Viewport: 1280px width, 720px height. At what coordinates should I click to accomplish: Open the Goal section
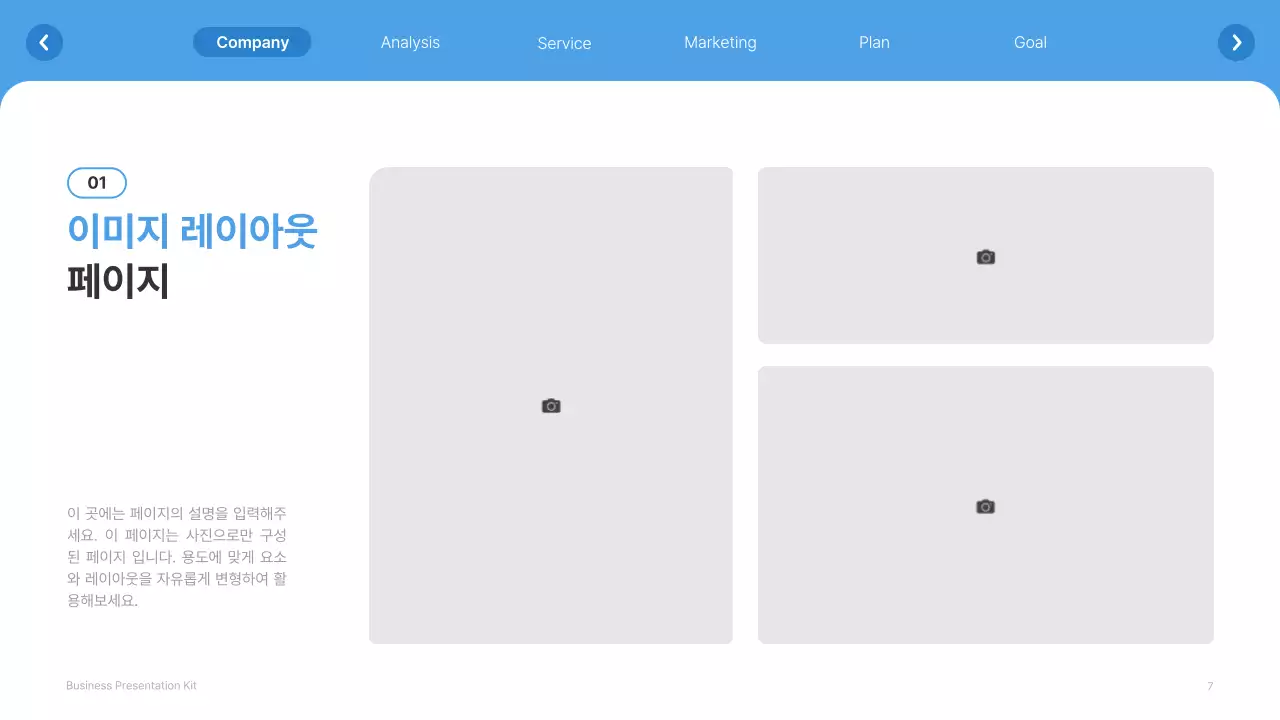pos(1030,42)
